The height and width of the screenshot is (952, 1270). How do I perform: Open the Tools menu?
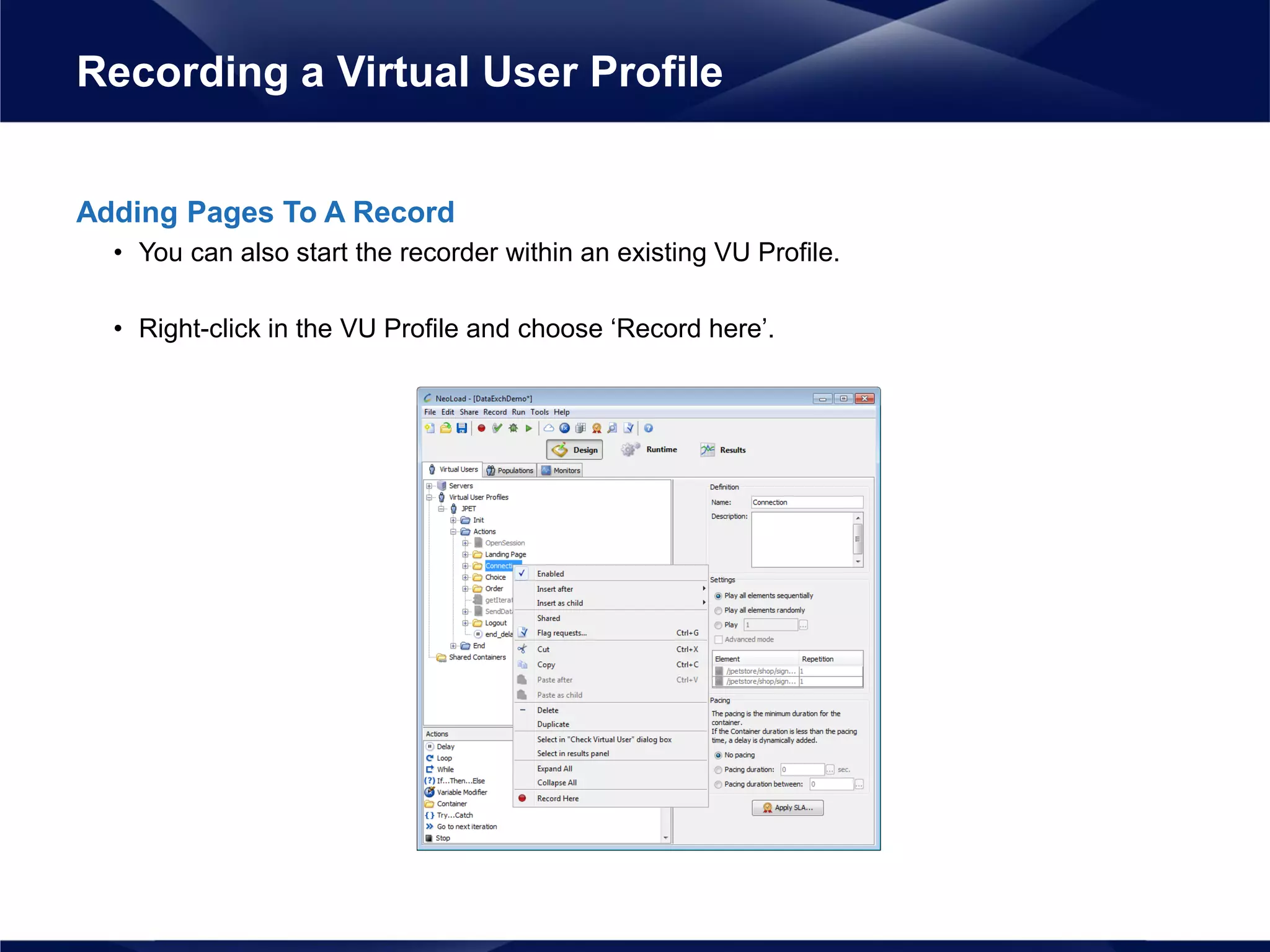point(540,412)
